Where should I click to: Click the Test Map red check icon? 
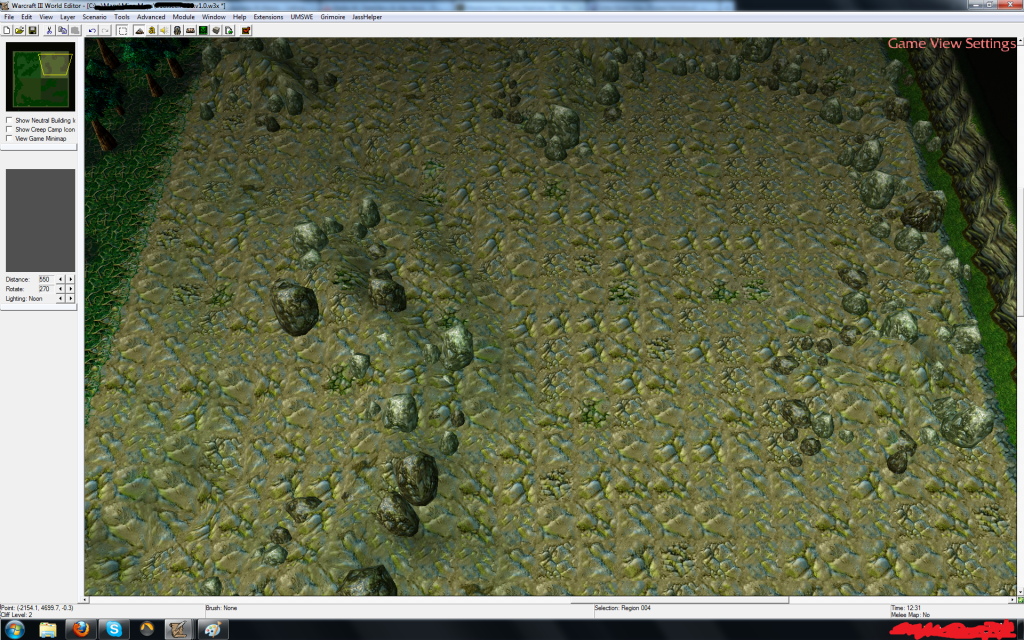tap(246, 30)
